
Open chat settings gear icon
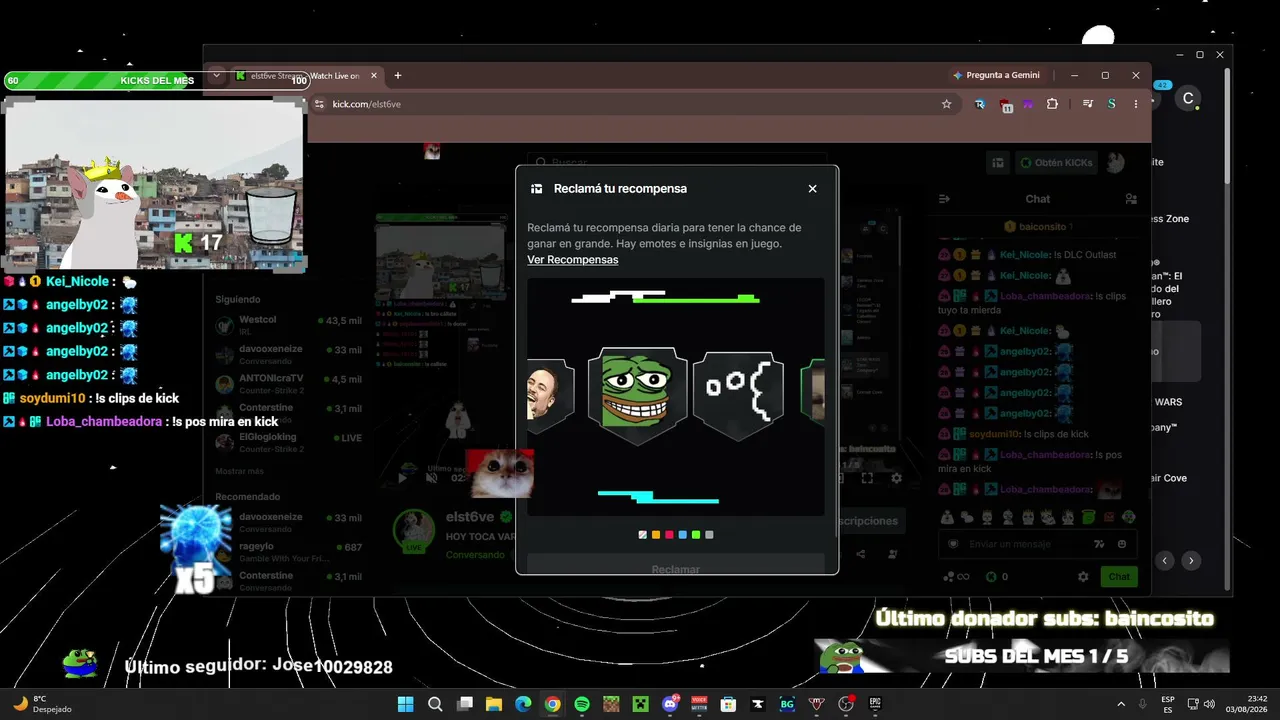[1083, 577]
